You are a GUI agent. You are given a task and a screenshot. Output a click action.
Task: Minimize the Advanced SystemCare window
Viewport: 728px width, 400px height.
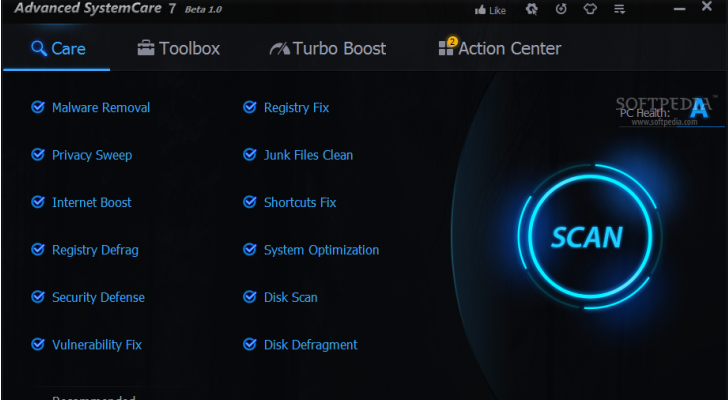coord(679,9)
